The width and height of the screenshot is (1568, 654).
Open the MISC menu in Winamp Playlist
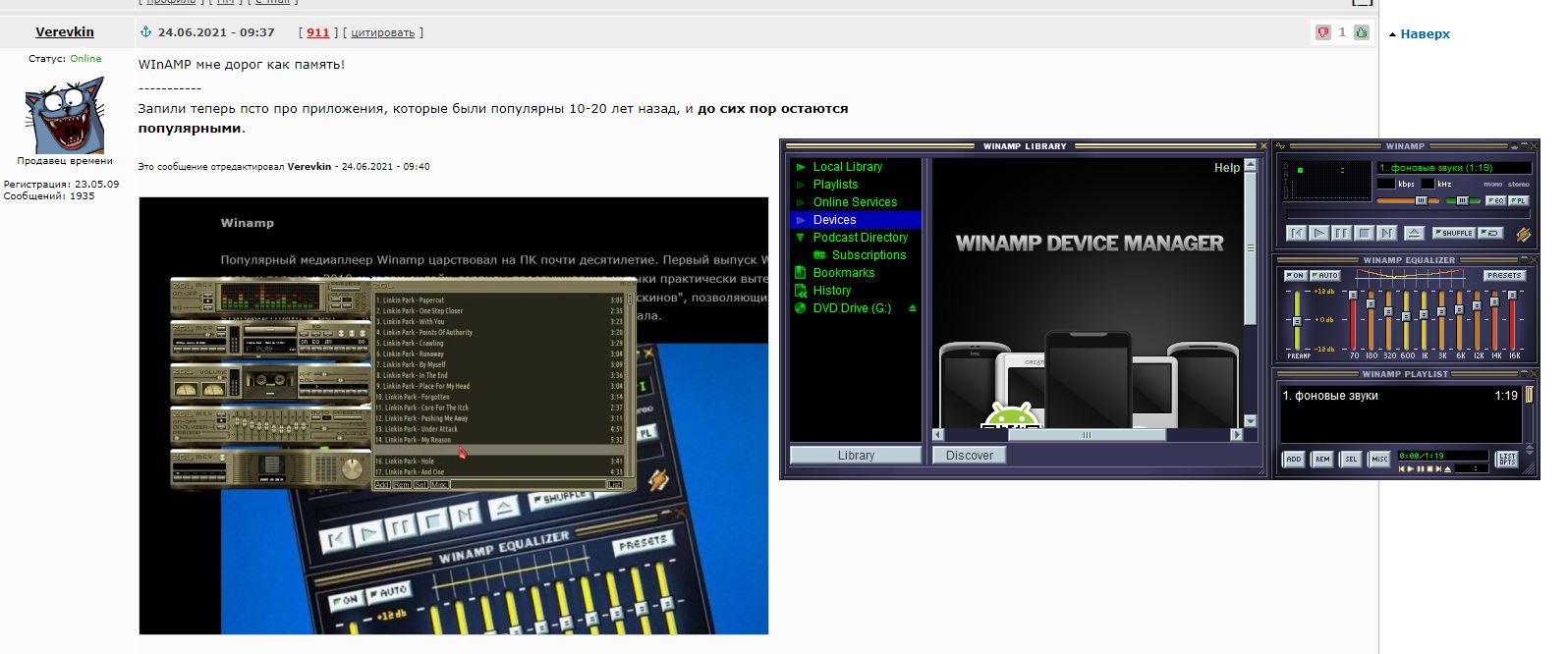(x=1379, y=459)
